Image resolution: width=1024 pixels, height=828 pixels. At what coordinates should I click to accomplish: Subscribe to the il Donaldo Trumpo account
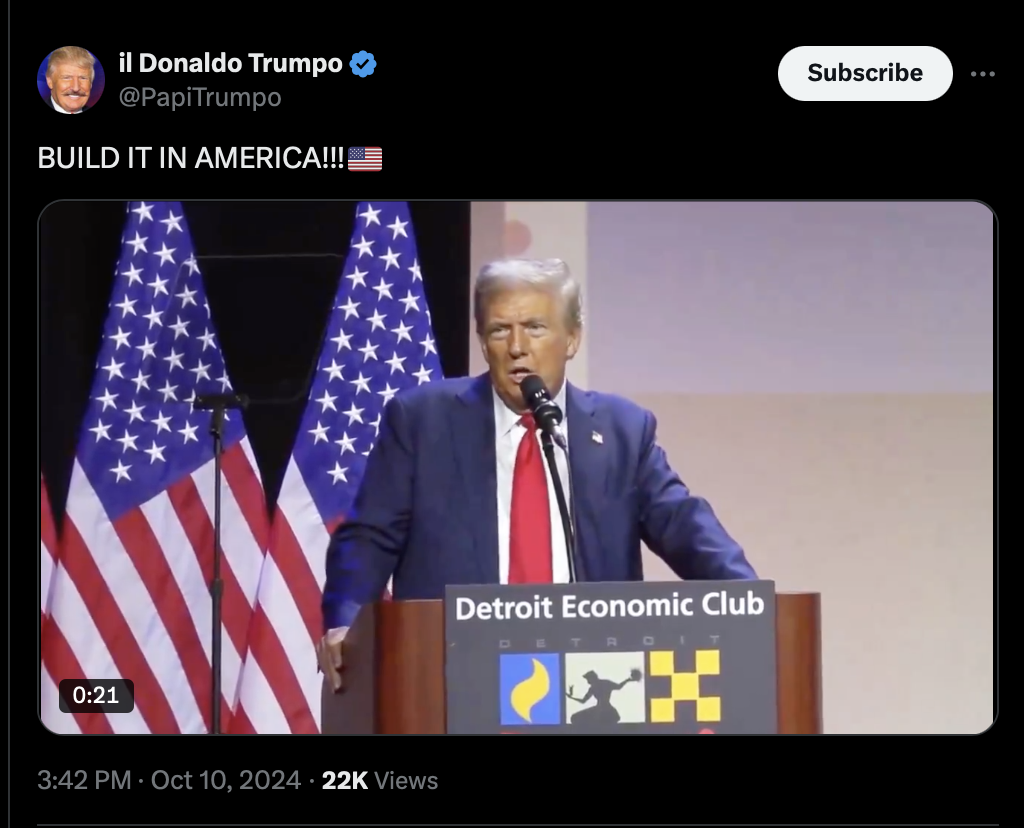point(865,73)
